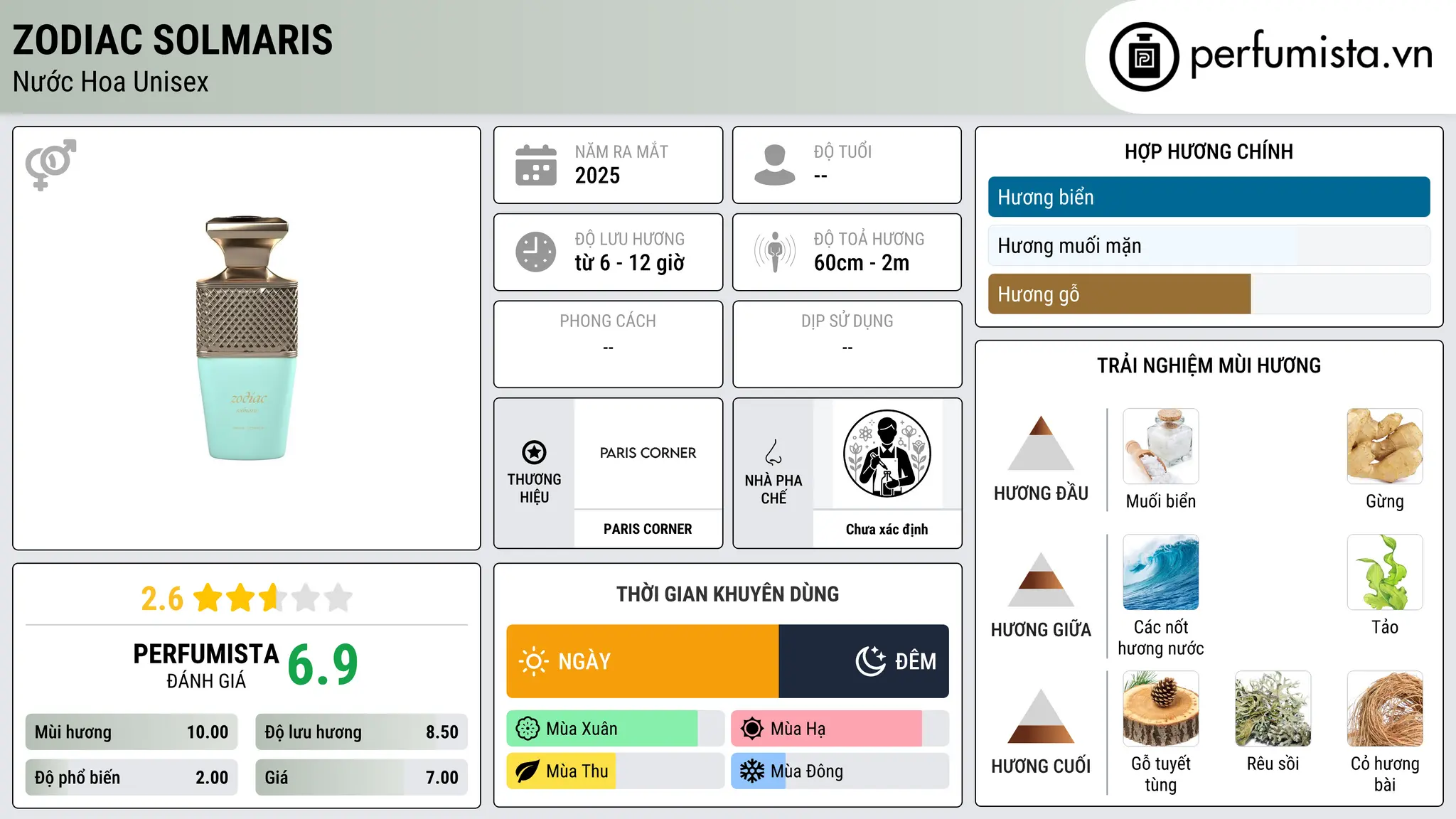Click the Hương biển accord bar
This screenshot has height=819, width=1456.
coord(1209,197)
